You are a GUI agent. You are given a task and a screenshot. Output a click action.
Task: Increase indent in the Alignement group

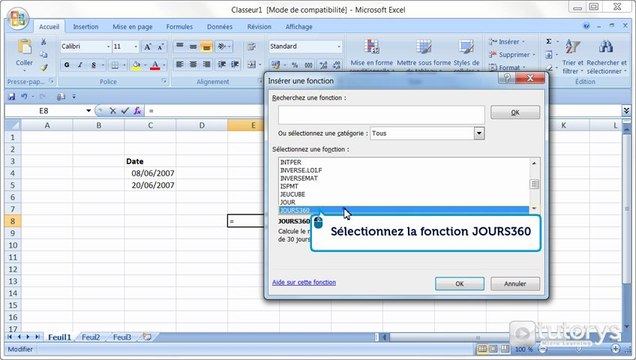point(235,64)
